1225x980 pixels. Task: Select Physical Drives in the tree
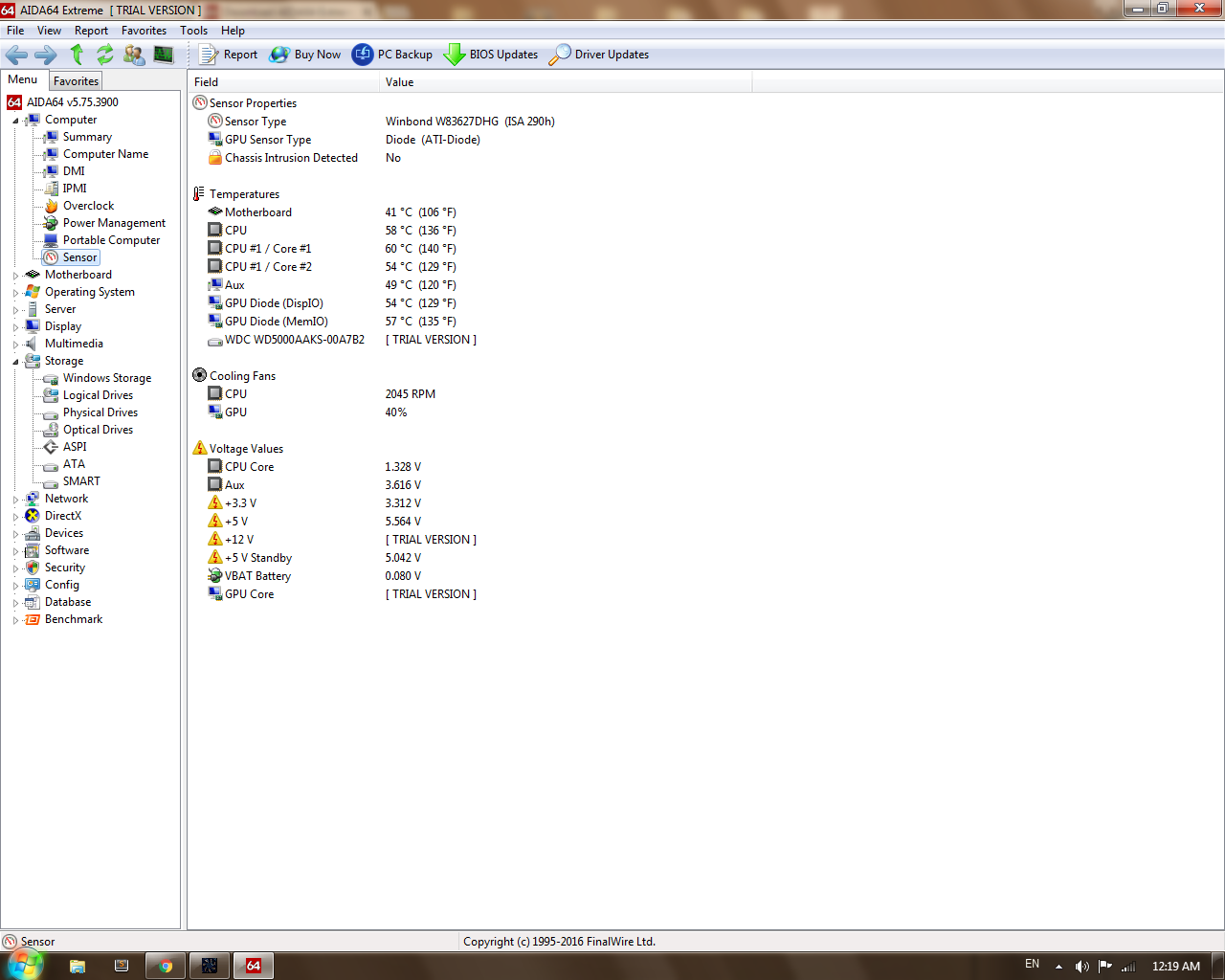(100, 412)
